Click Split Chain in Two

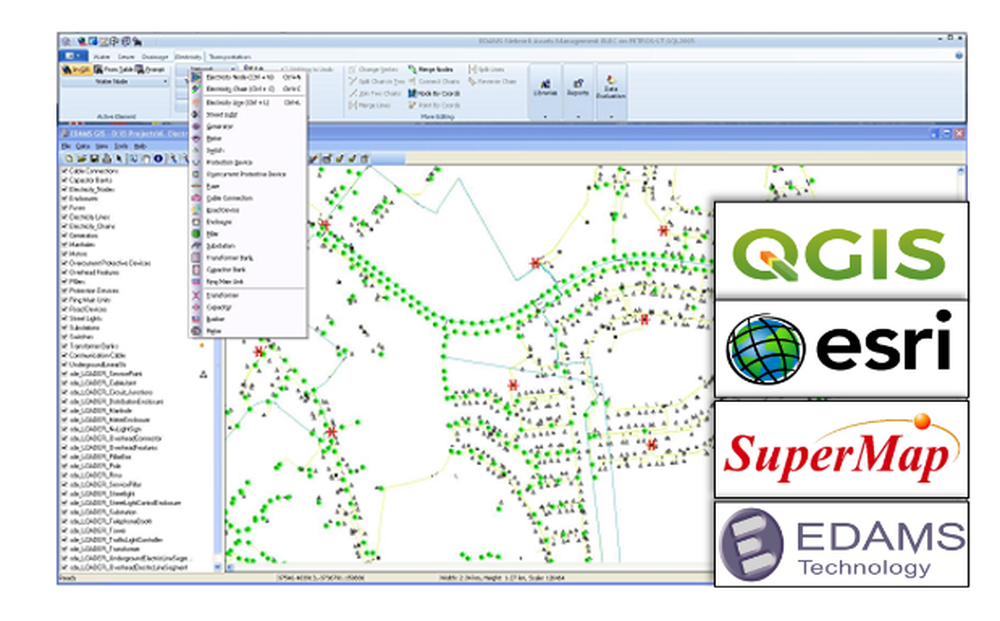(377, 82)
